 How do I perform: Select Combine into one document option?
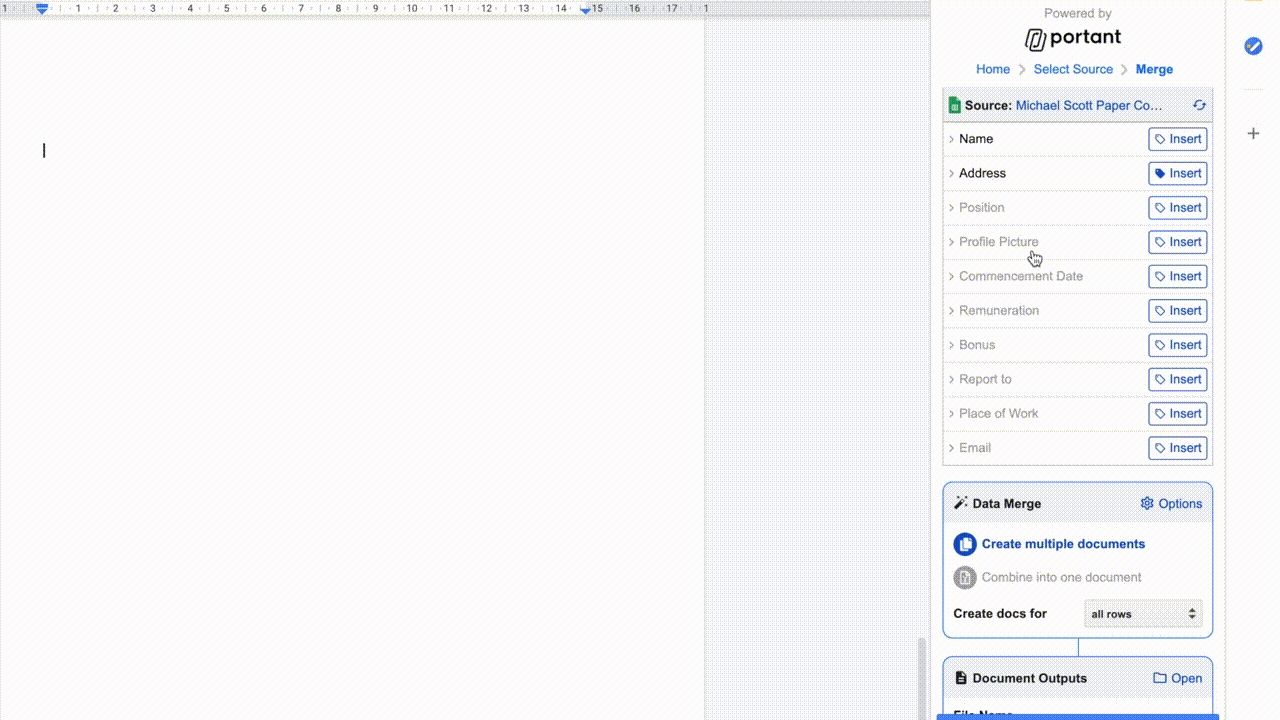1060,577
